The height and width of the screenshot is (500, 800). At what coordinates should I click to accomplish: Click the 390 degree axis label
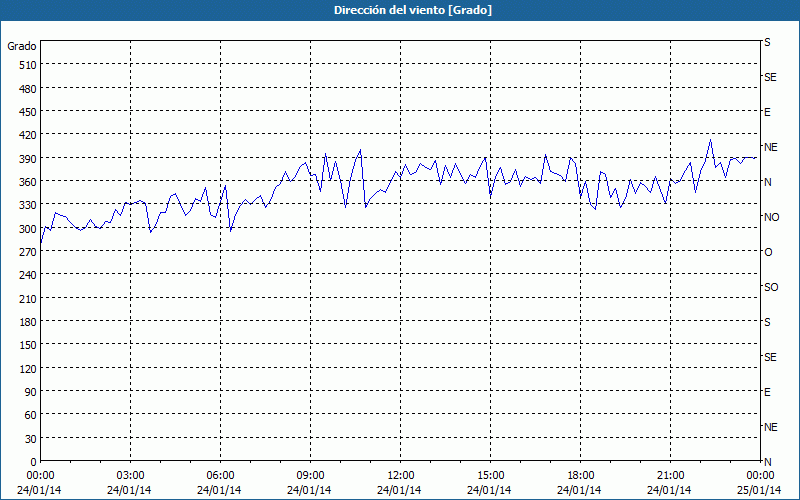point(28,159)
